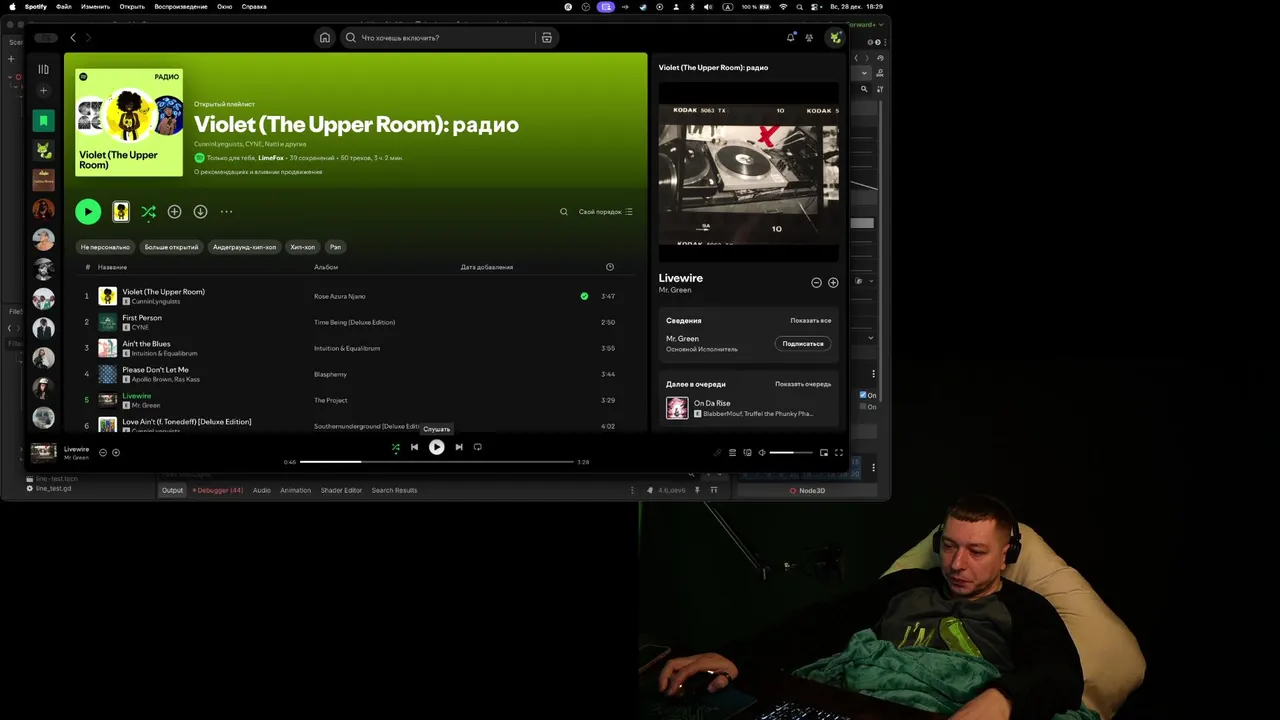The image size is (1280, 720).
Task: Click play button in bottom player
Action: pos(437,447)
